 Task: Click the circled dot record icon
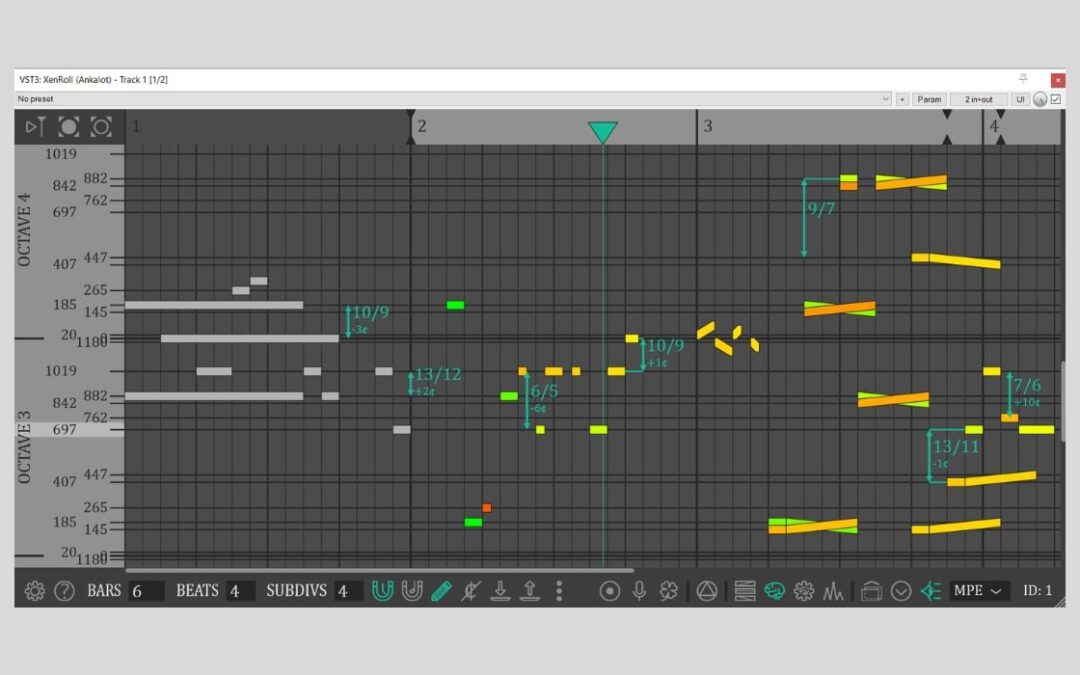(610, 591)
